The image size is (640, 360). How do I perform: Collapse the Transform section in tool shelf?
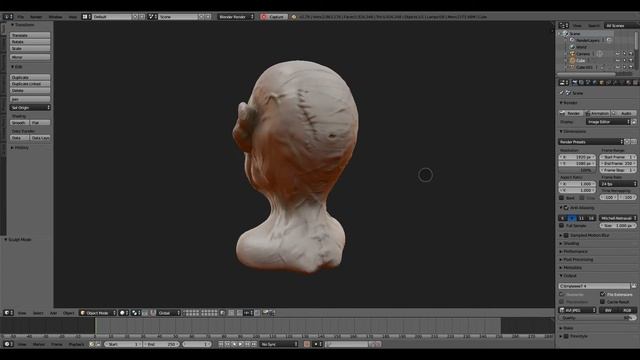click(x=22, y=25)
